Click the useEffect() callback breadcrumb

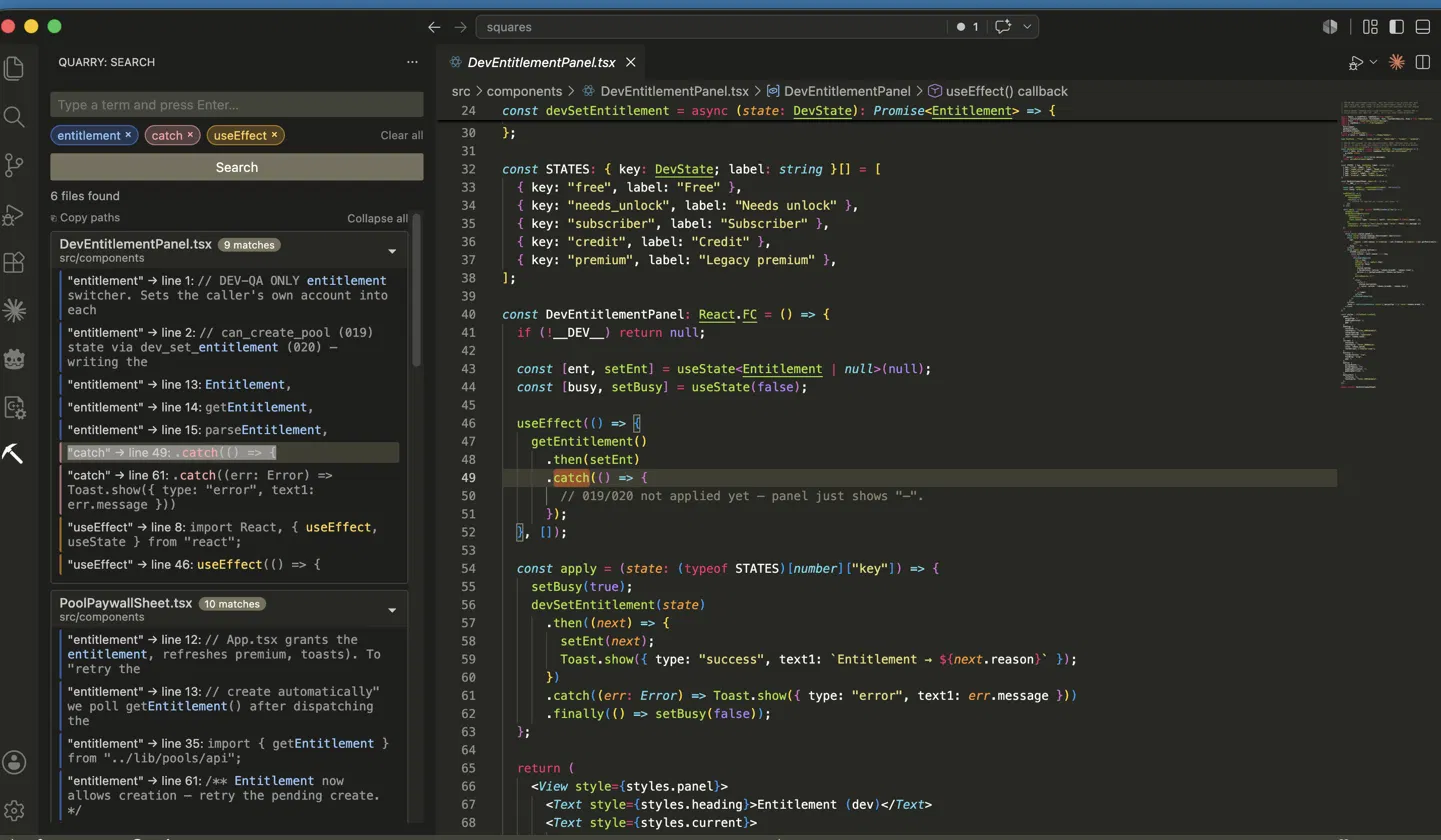(1006, 91)
